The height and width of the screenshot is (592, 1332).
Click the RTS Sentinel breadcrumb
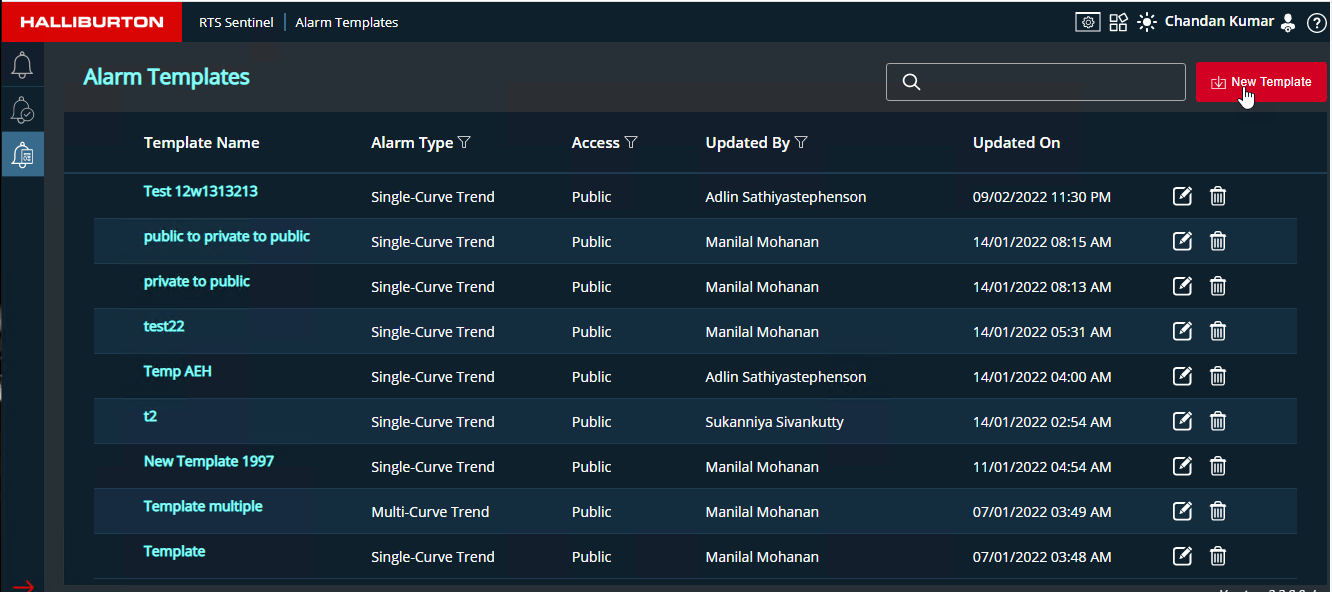pos(236,22)
